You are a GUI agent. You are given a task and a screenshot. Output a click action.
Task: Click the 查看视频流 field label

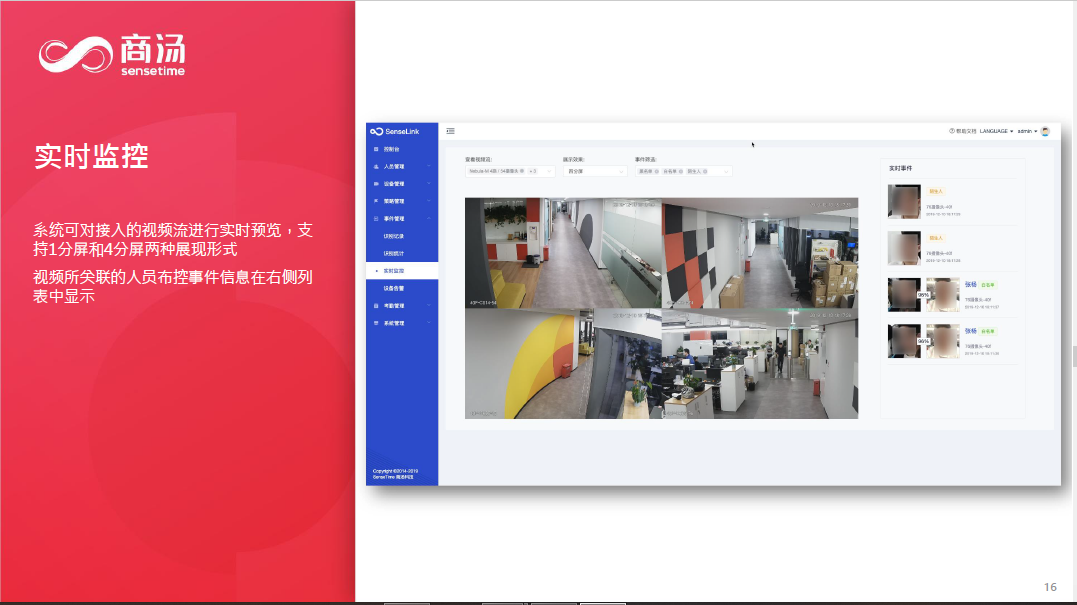click(478, 159)
